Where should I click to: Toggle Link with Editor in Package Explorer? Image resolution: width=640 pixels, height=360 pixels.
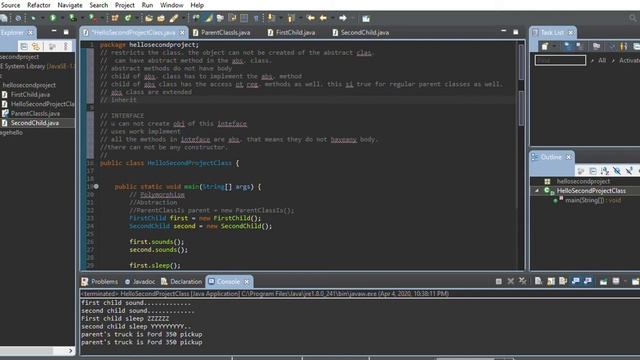(x=36, y=47)
